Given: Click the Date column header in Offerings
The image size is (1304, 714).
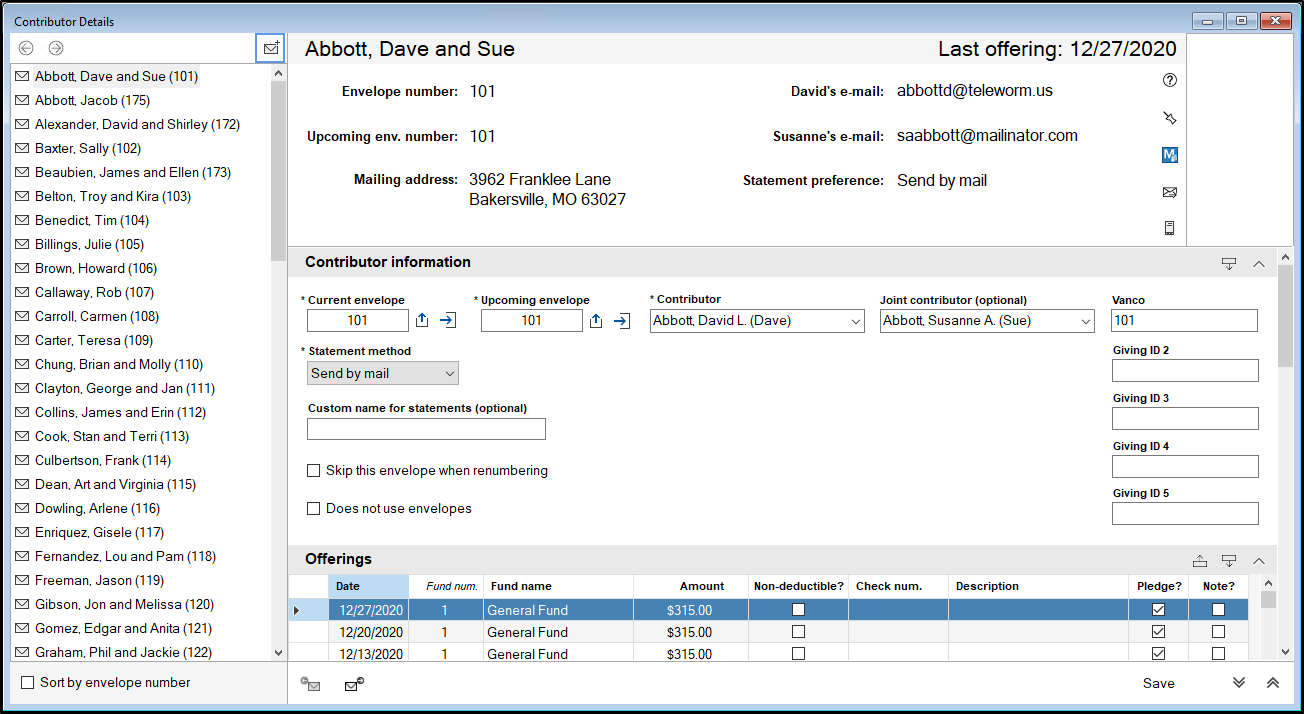Looking at the screenshot, I should 368,586.
